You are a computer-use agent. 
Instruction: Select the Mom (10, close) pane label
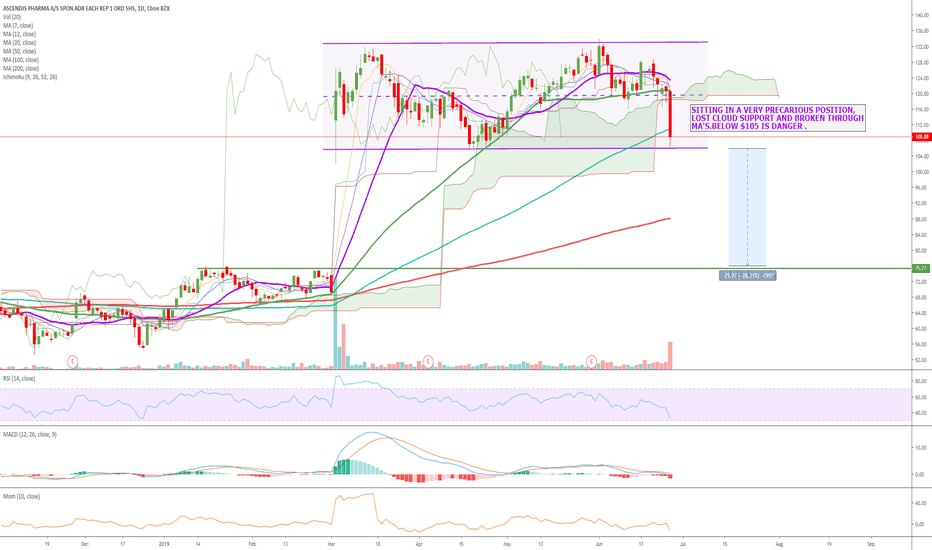pos(21,496)
